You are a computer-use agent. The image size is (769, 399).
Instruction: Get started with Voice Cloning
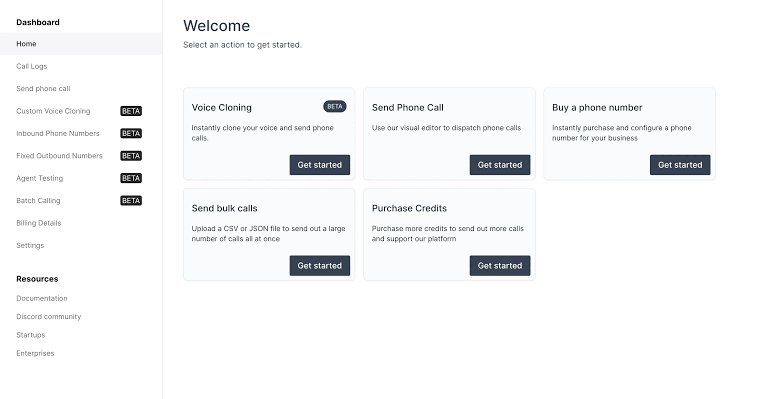(x=320, y=165)
